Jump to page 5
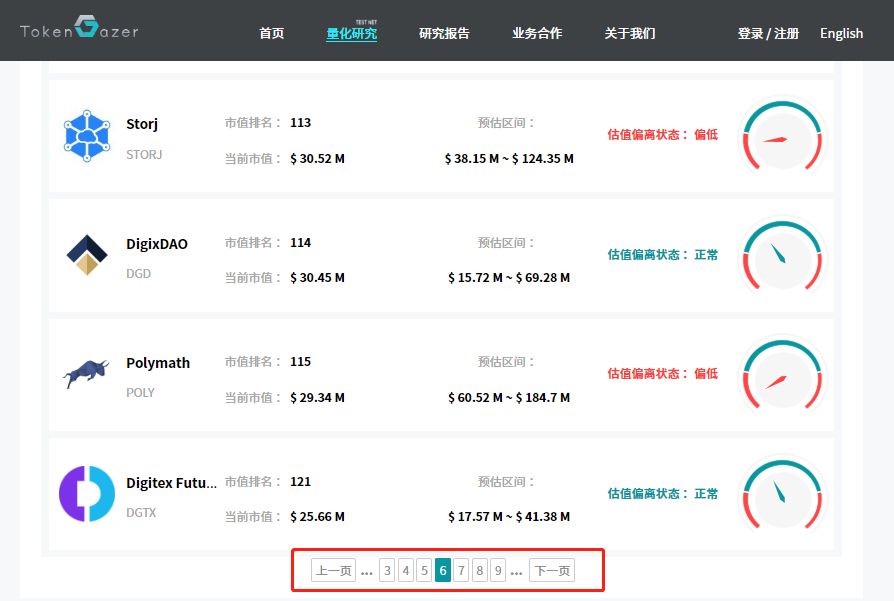The height and width of the screenshot is (601, 894). coord(424,570)
